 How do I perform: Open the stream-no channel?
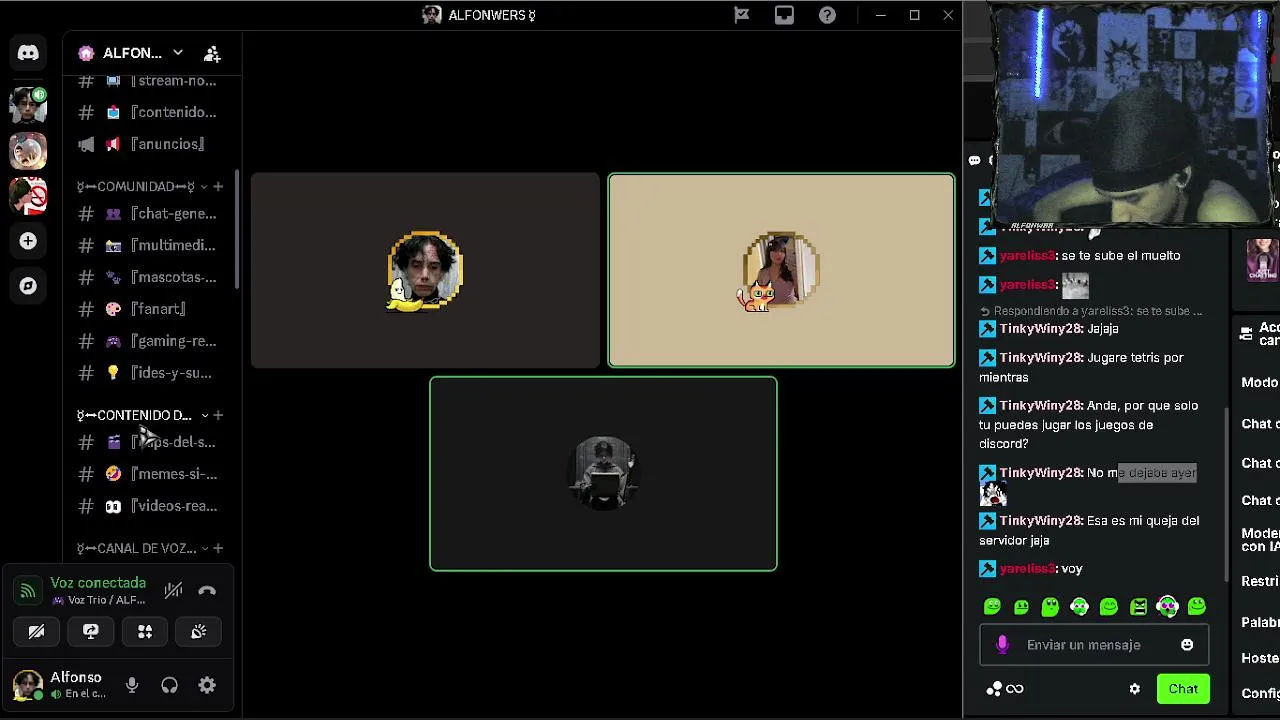point(150,81)
